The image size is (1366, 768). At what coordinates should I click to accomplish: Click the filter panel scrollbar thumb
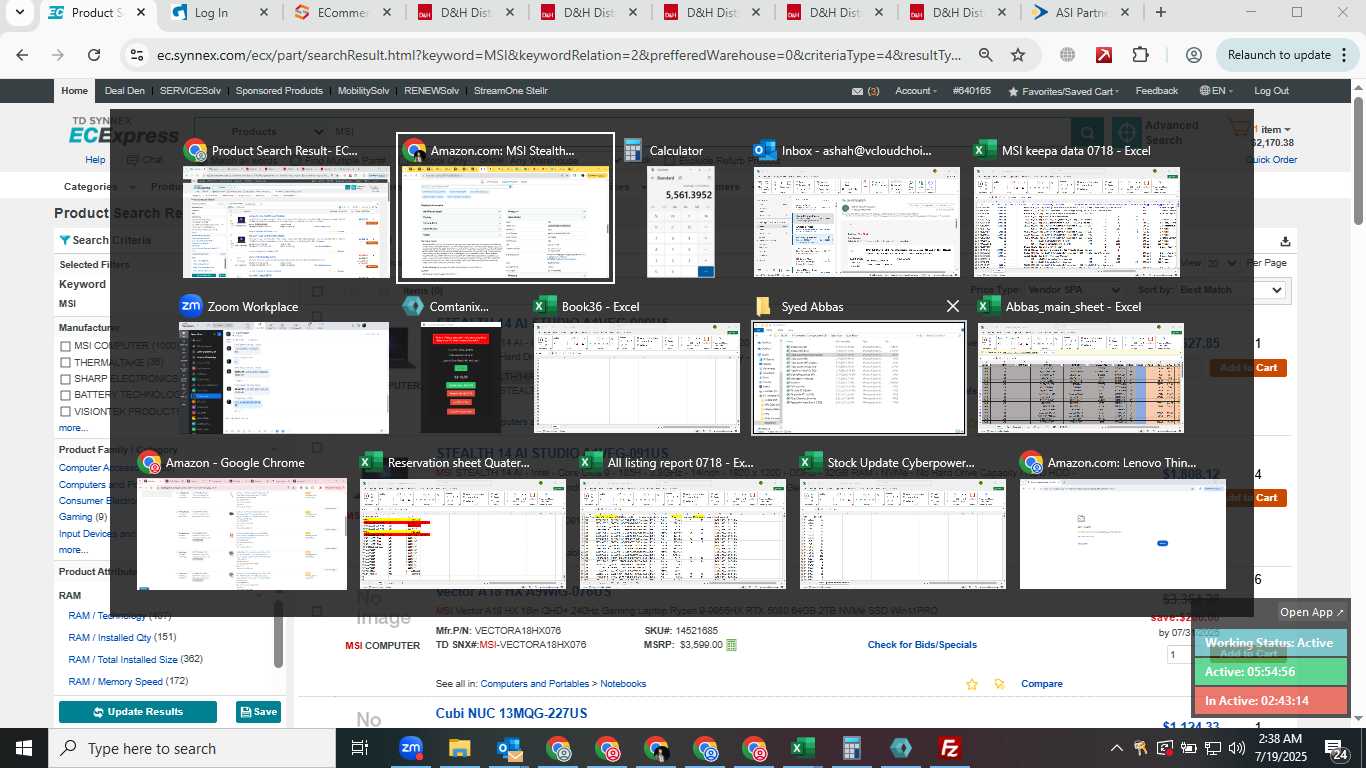[x=278, y=634]
